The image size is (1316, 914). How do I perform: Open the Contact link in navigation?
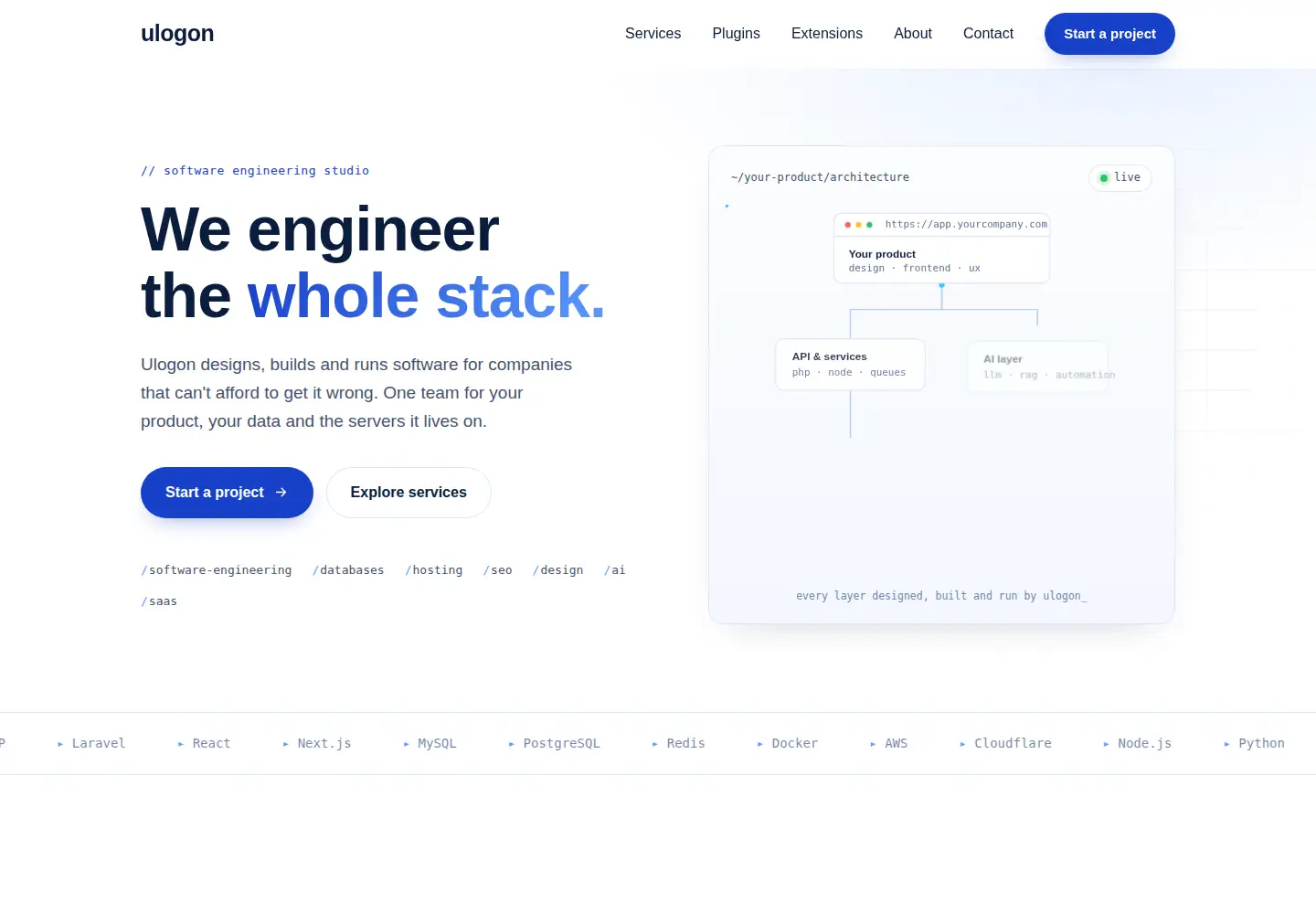click(988, 34)
